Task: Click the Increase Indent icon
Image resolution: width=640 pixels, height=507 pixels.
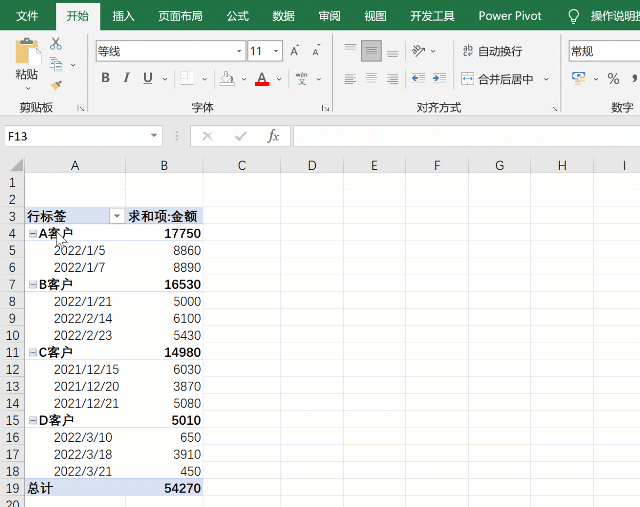Action: (439, 78)
